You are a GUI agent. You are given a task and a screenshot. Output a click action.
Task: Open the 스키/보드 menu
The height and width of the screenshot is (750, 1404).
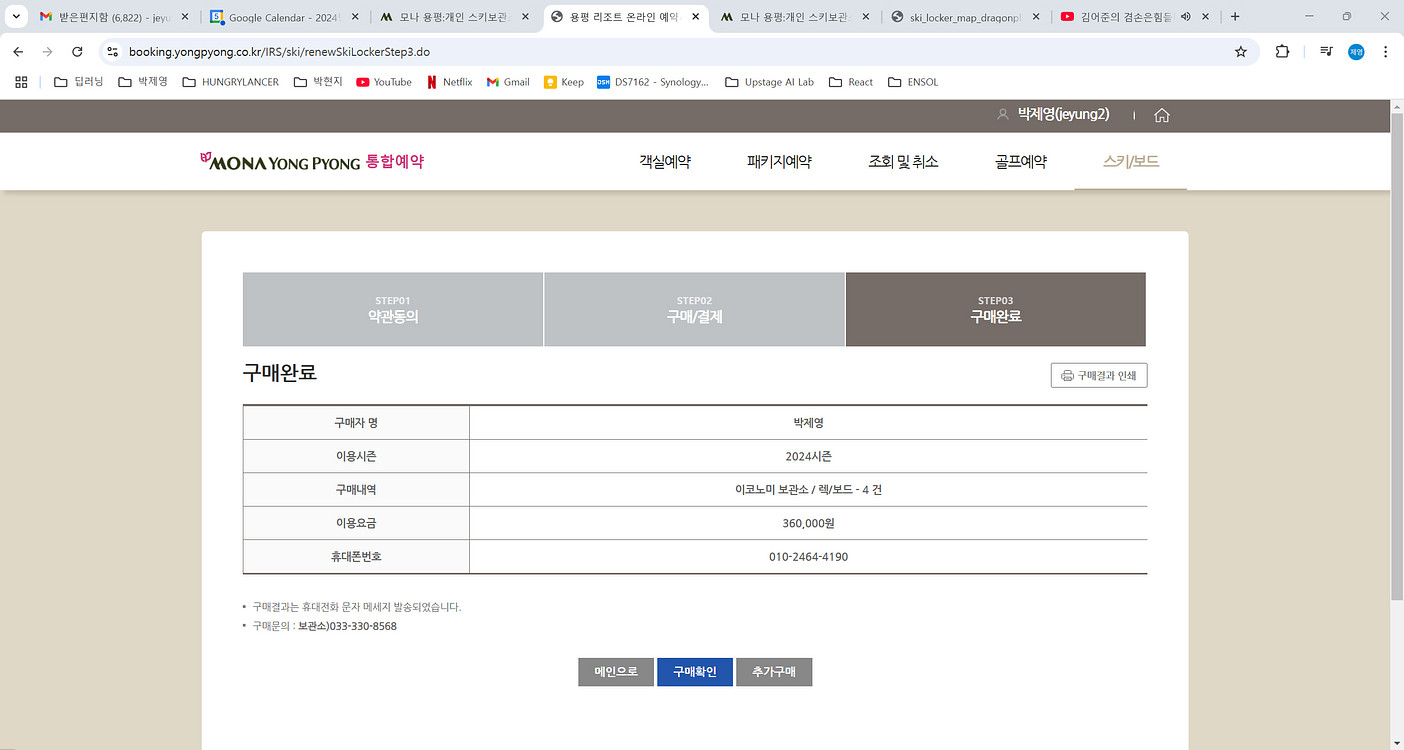tap(1131, 161)
